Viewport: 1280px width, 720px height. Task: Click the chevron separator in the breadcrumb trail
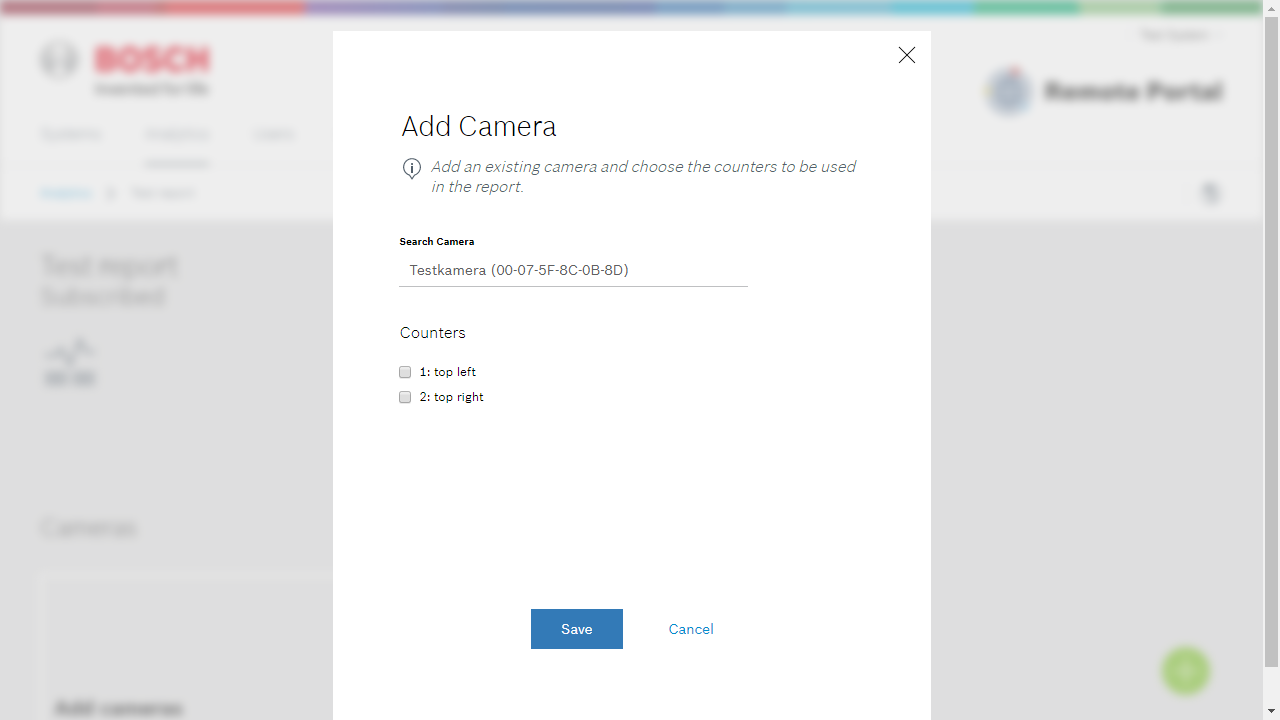pos(110,193)
